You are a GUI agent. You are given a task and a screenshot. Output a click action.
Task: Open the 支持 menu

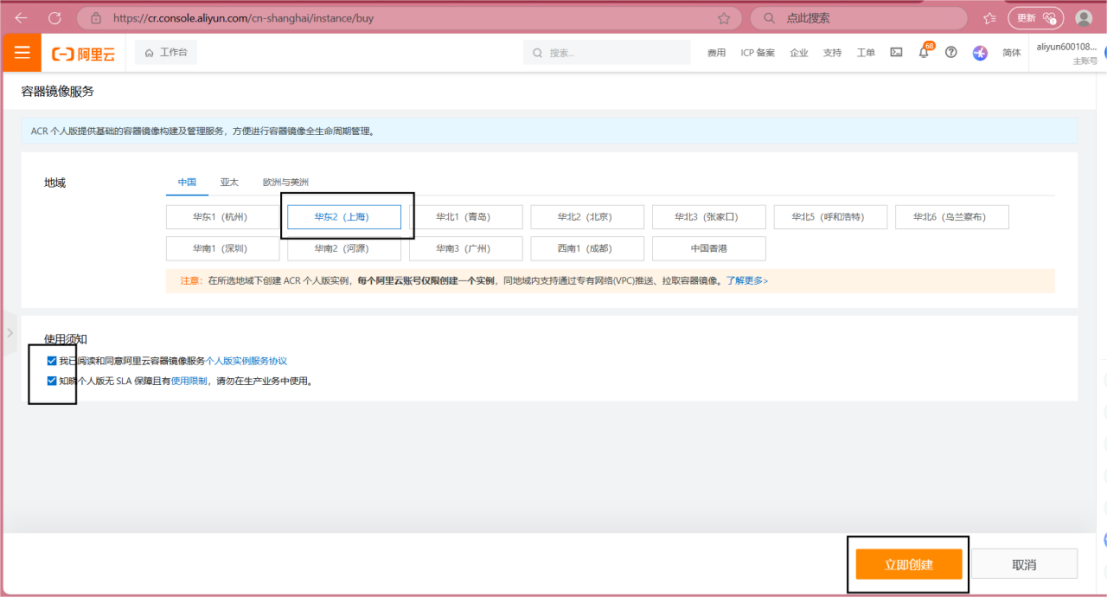click(832, 53)
